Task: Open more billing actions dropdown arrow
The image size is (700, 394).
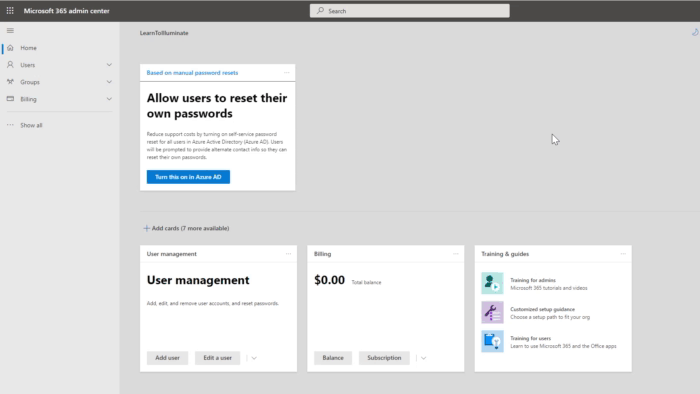Action: [423, 358]
